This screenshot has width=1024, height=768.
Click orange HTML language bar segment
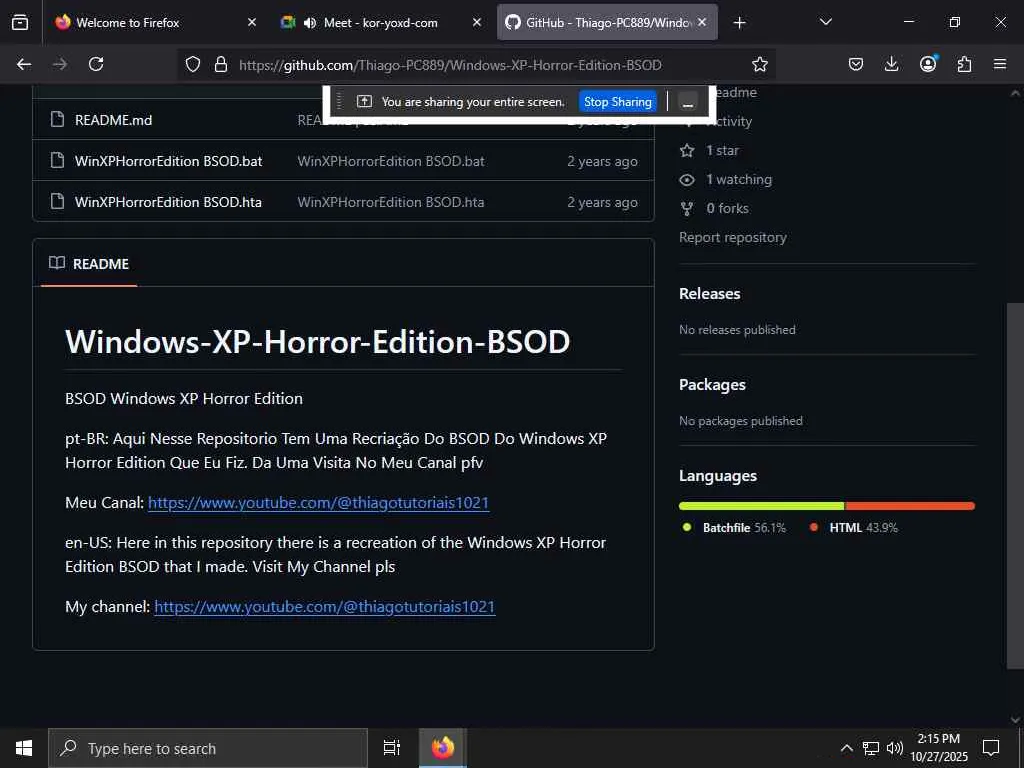point(910,506)
